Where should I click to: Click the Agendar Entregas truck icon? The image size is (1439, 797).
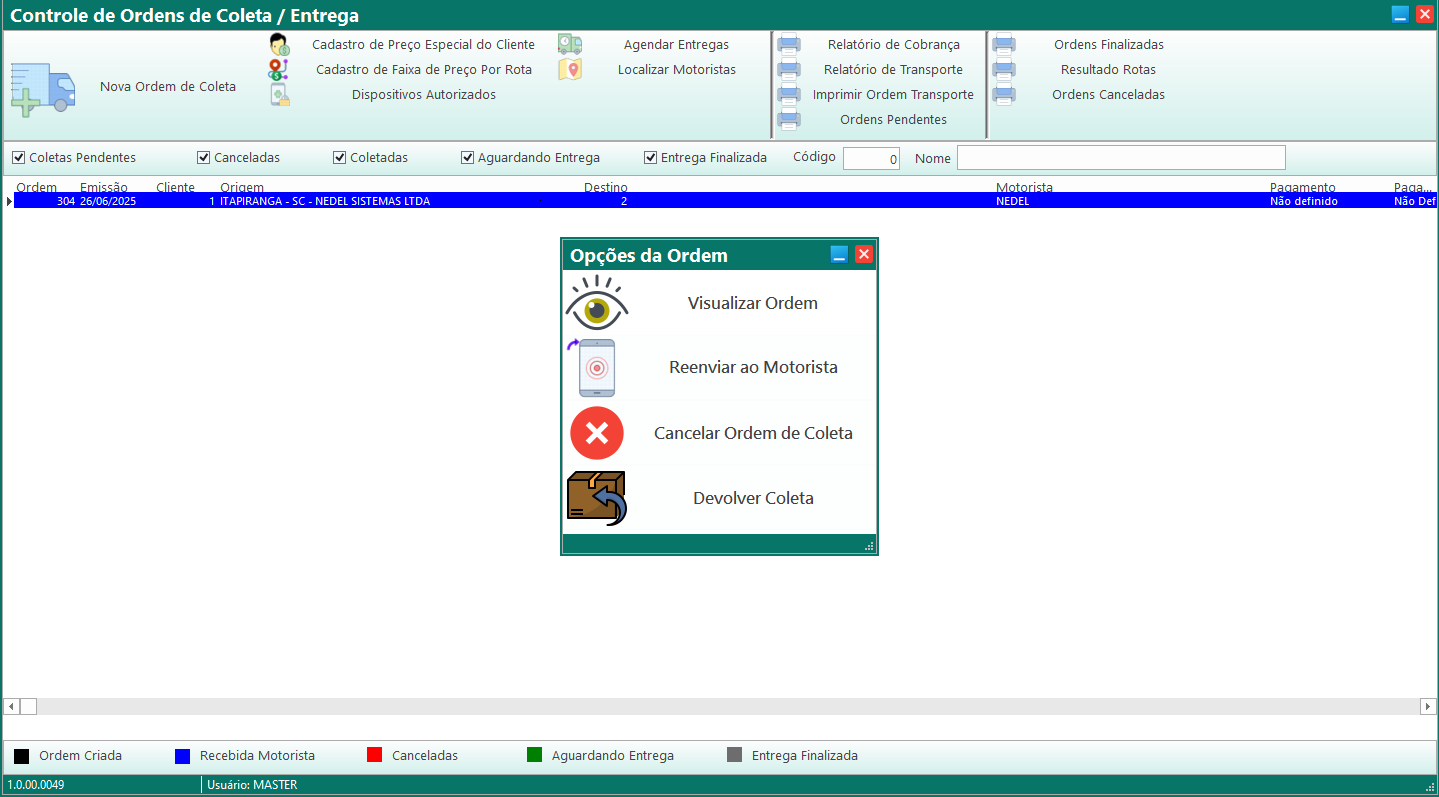(570, 44)
